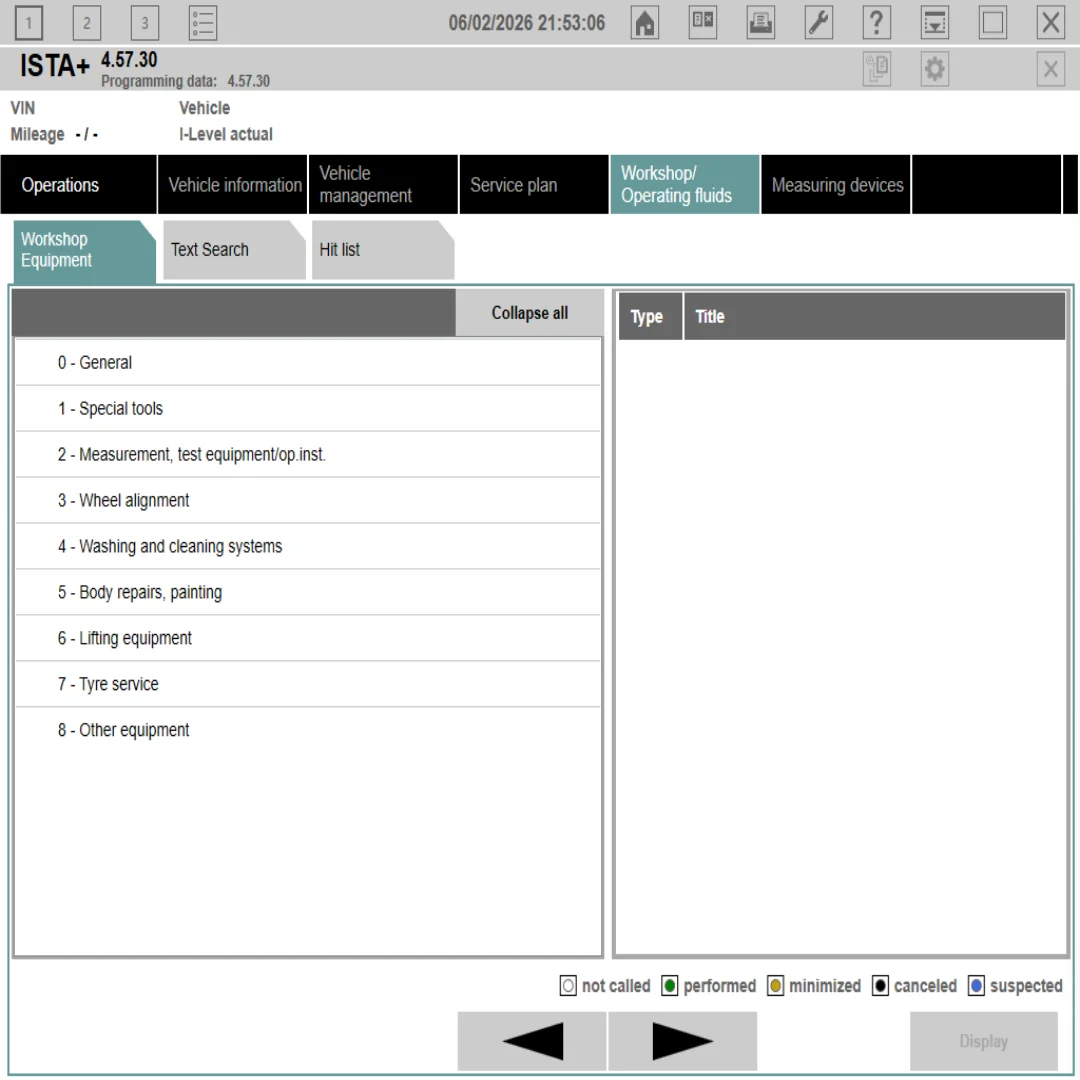This screenshot has height=1080, width=1080.
Task: Click the document copy icon in the header
Action: tap(877, 69)
